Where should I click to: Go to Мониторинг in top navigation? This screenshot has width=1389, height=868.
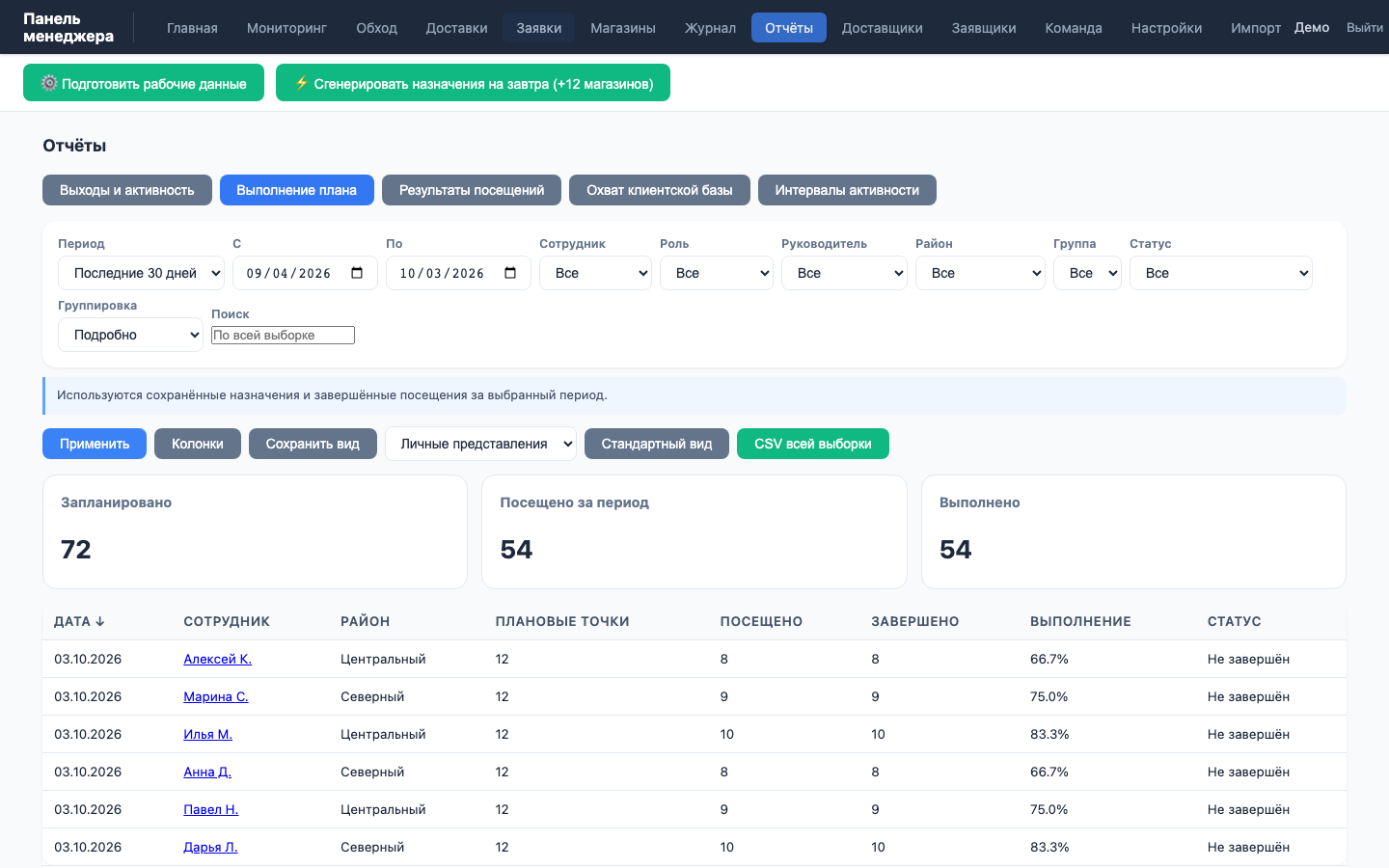point(286,28)
